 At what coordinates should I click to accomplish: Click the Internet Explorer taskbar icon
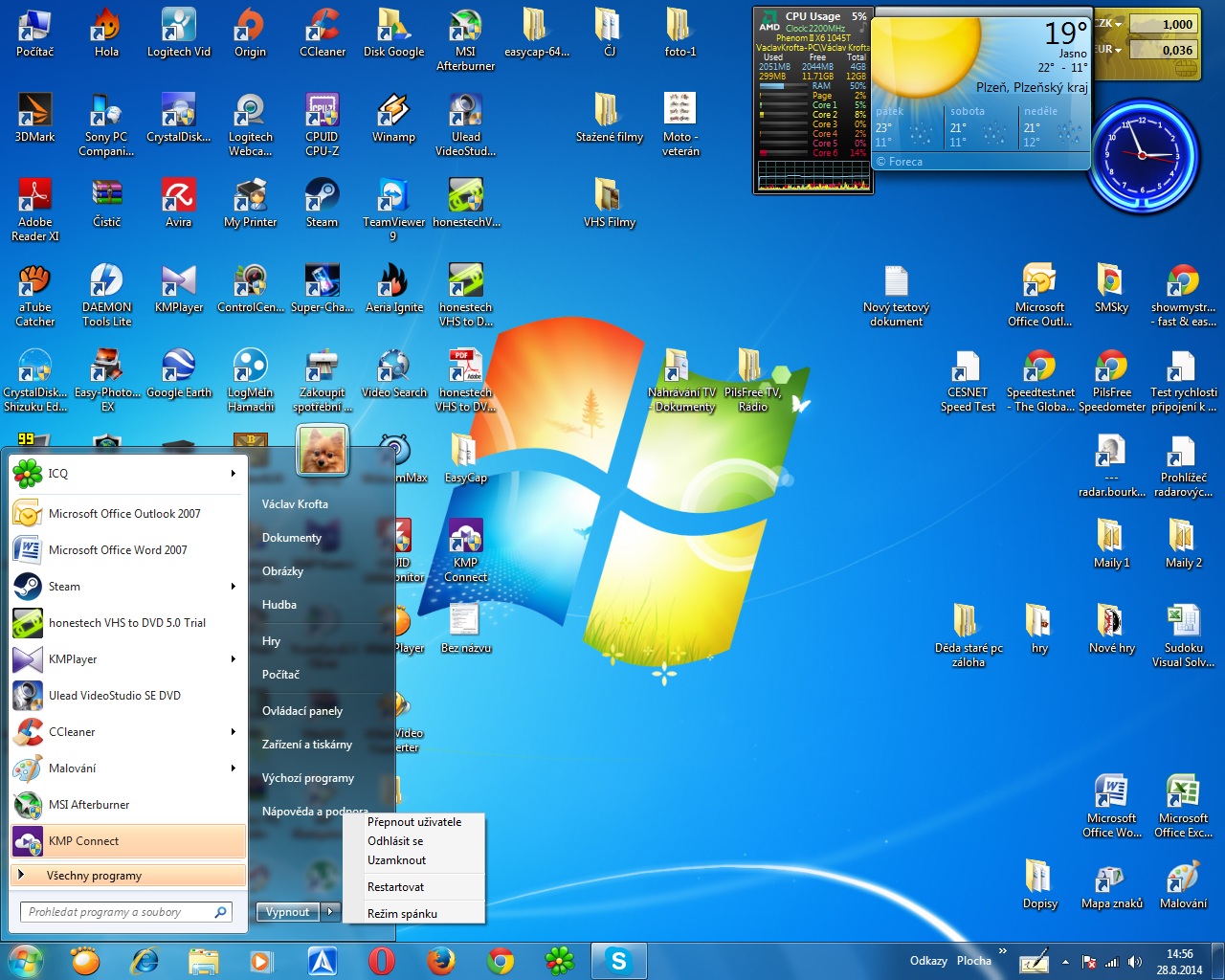145,961
